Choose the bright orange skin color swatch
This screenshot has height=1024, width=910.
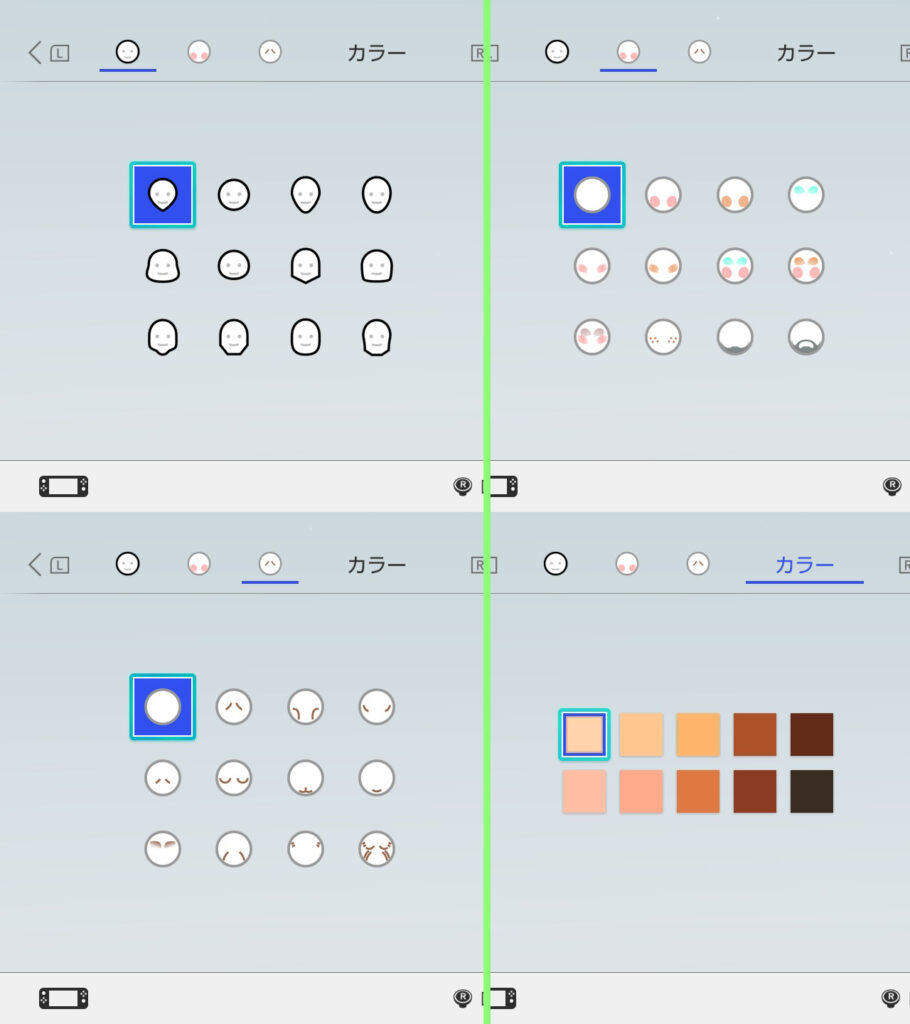click(x=698, y=735)
